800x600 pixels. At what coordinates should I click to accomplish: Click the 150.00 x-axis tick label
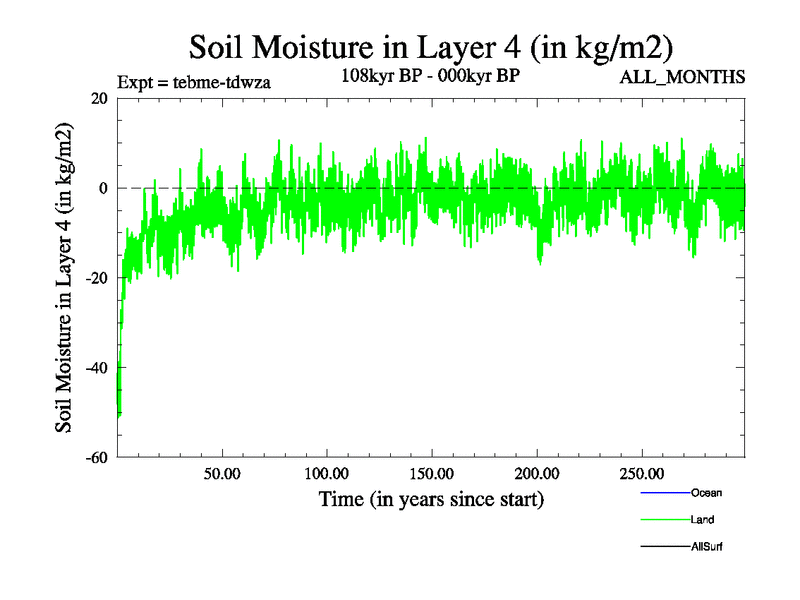click(431, 473)
